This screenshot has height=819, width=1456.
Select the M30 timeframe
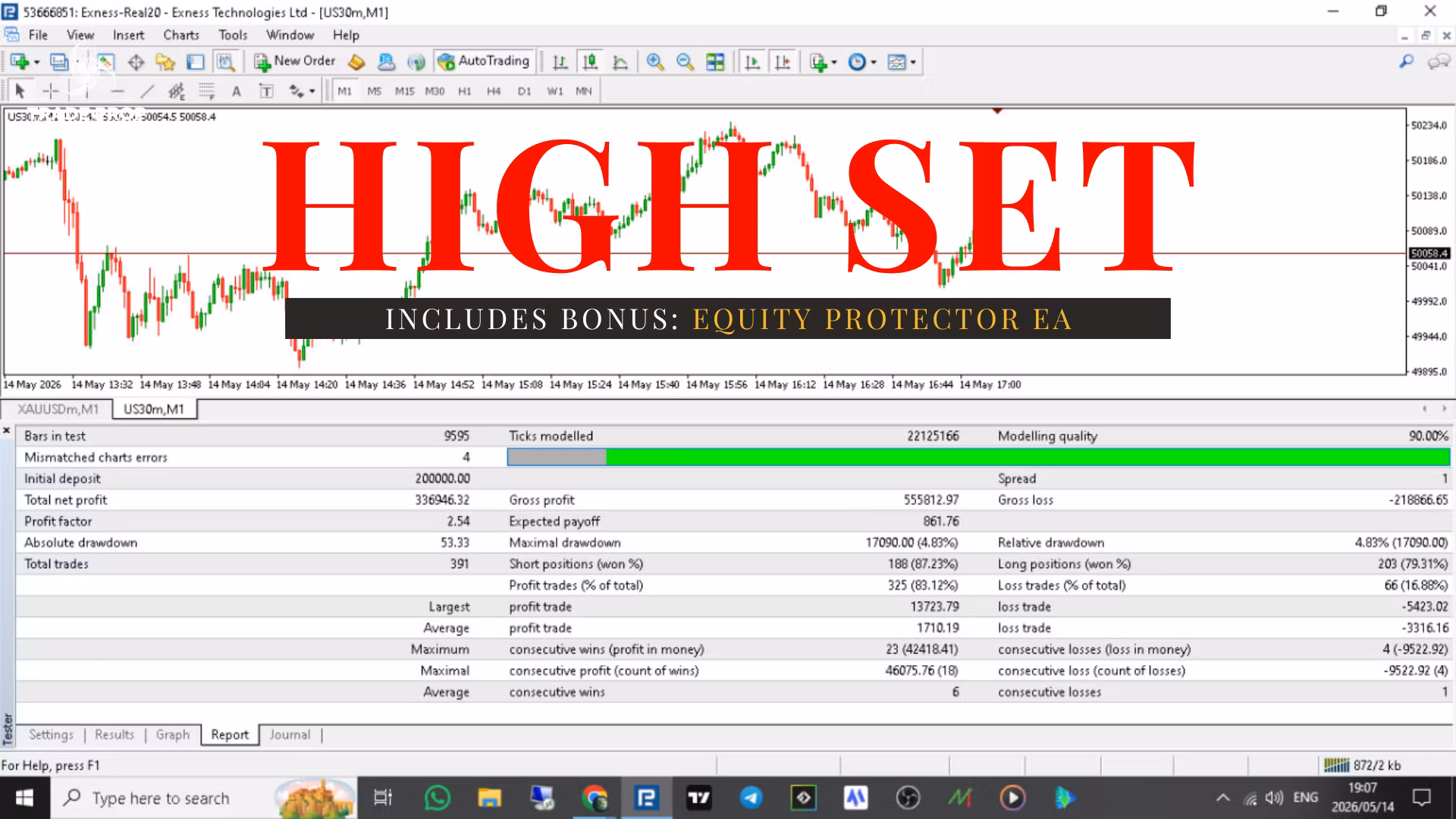[x=435, y=91]
